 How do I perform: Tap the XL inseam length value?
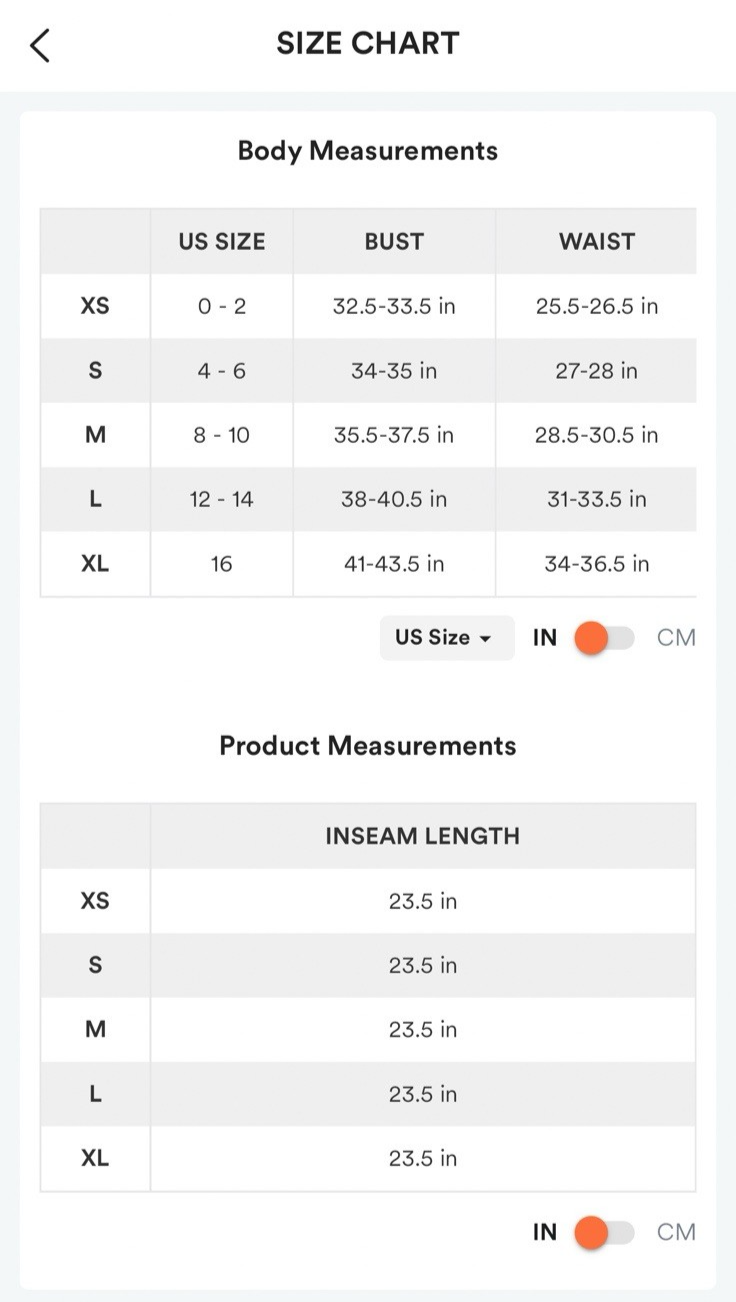pyautogui.click(x=422, y=1158)
